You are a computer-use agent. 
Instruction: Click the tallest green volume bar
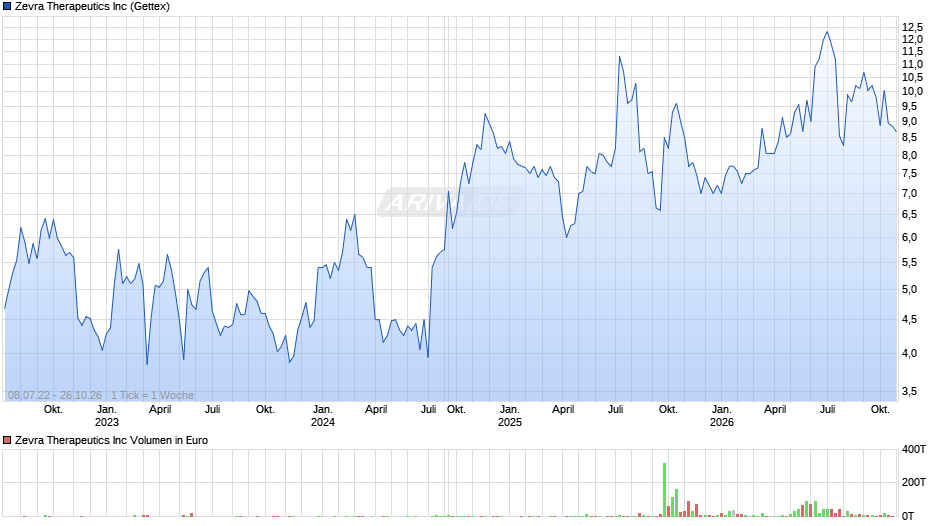tap(664, 489)
